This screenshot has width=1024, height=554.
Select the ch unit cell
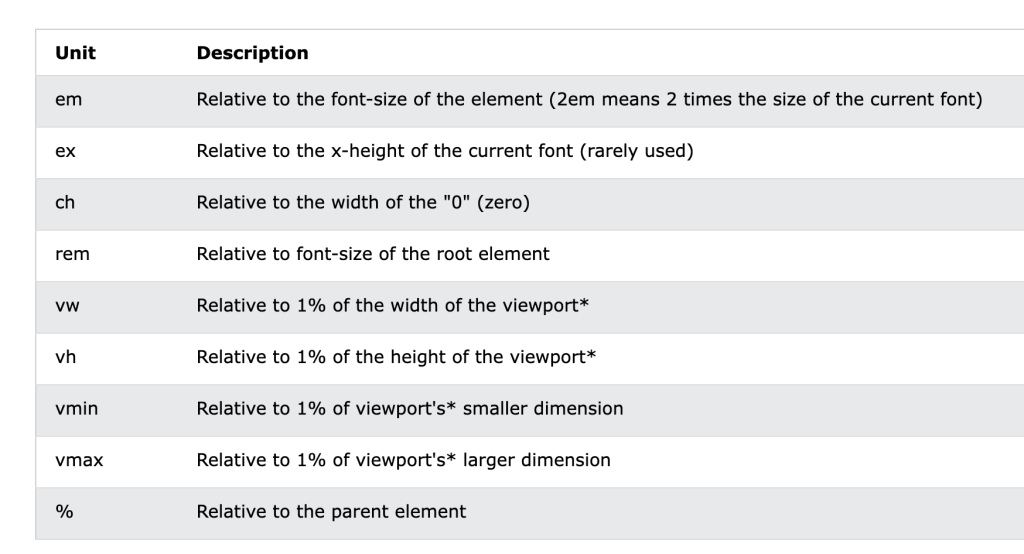[66, 204]
